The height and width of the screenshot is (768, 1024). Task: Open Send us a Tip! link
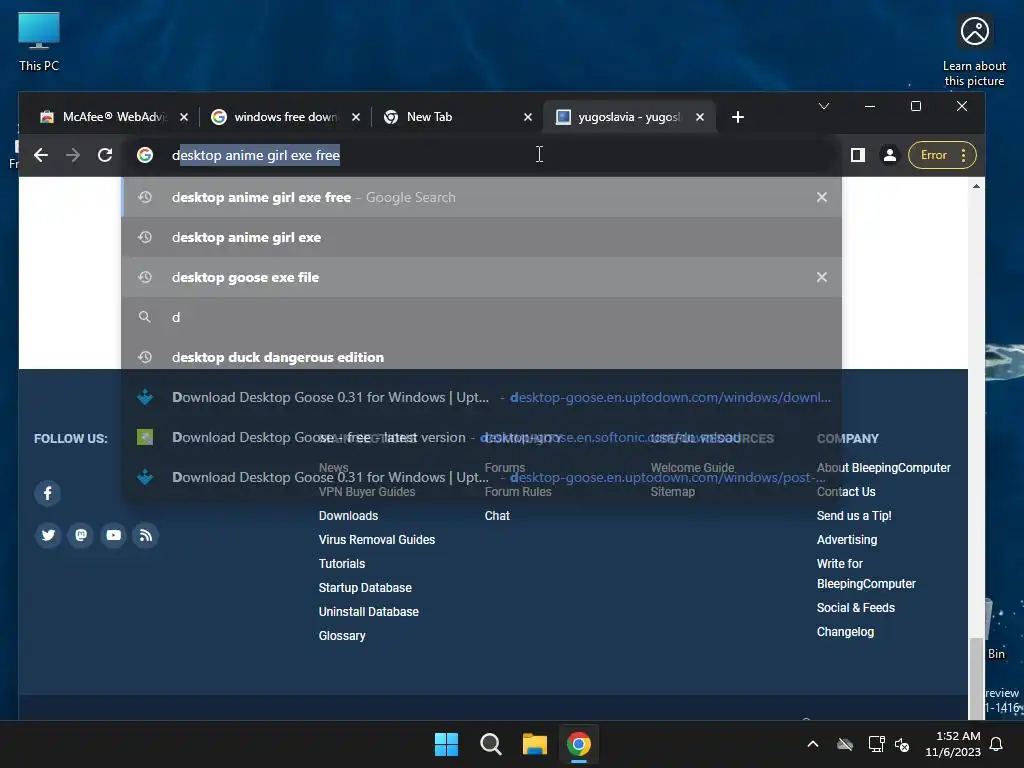point(854,515)
